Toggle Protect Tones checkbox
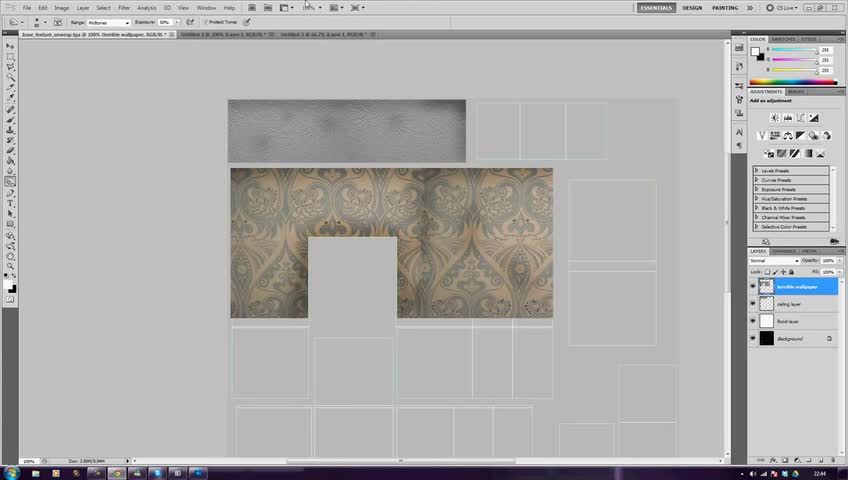This screenshot has height=480, width=848. pyautogui.click(x=206, y=22)
